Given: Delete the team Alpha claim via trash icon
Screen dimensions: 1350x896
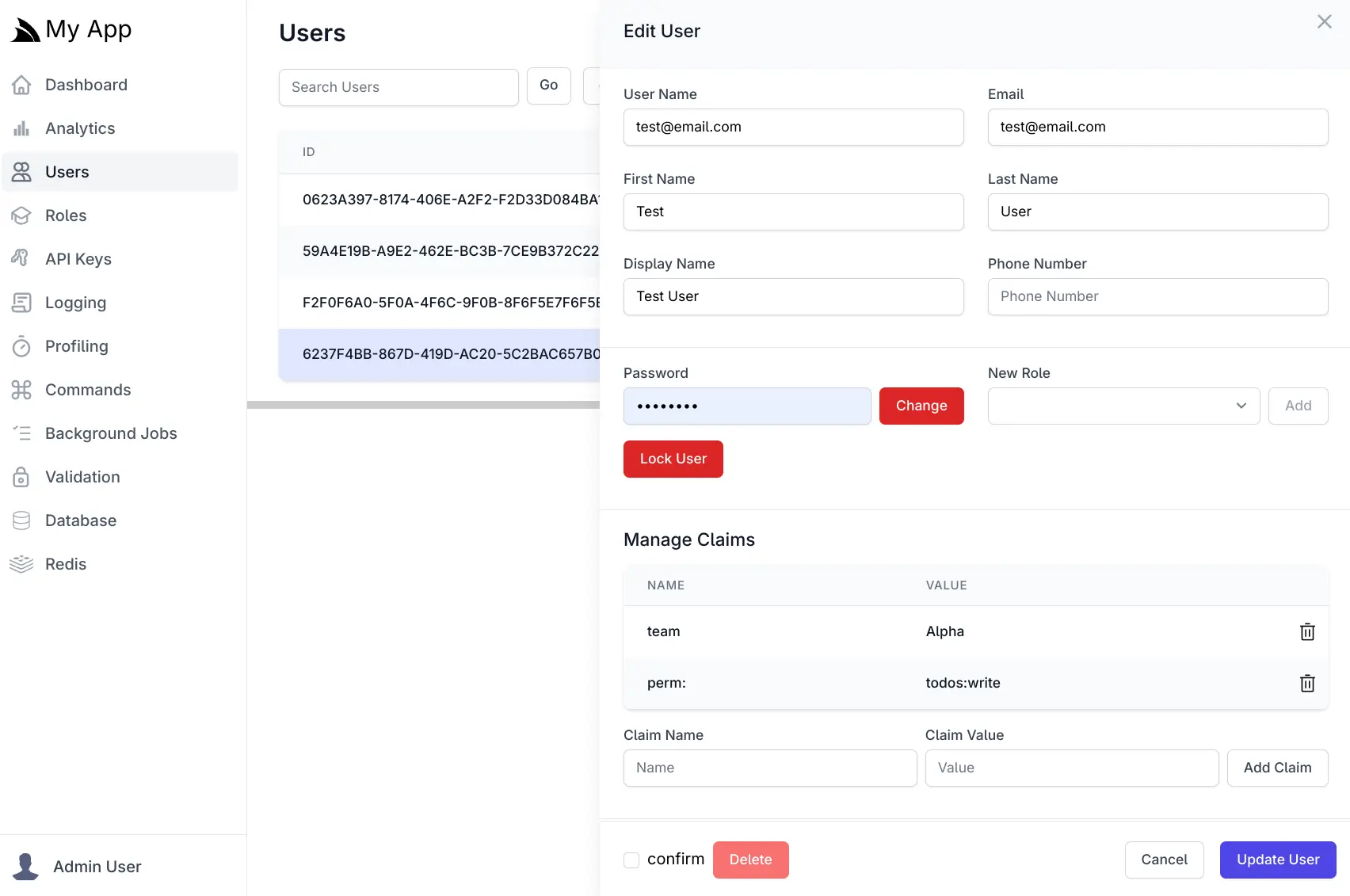Looking at the screenshot, I should tap(1307, 631).
